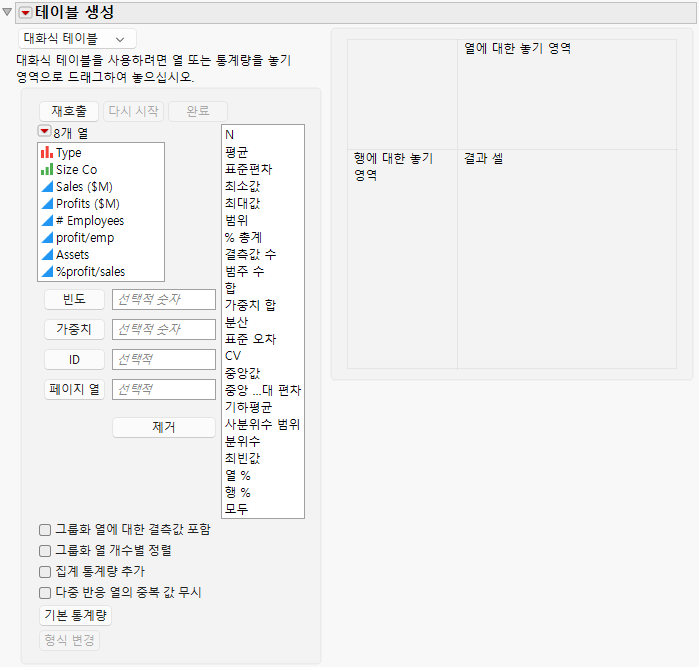Click the 다시 시작 button

point(134,111)
